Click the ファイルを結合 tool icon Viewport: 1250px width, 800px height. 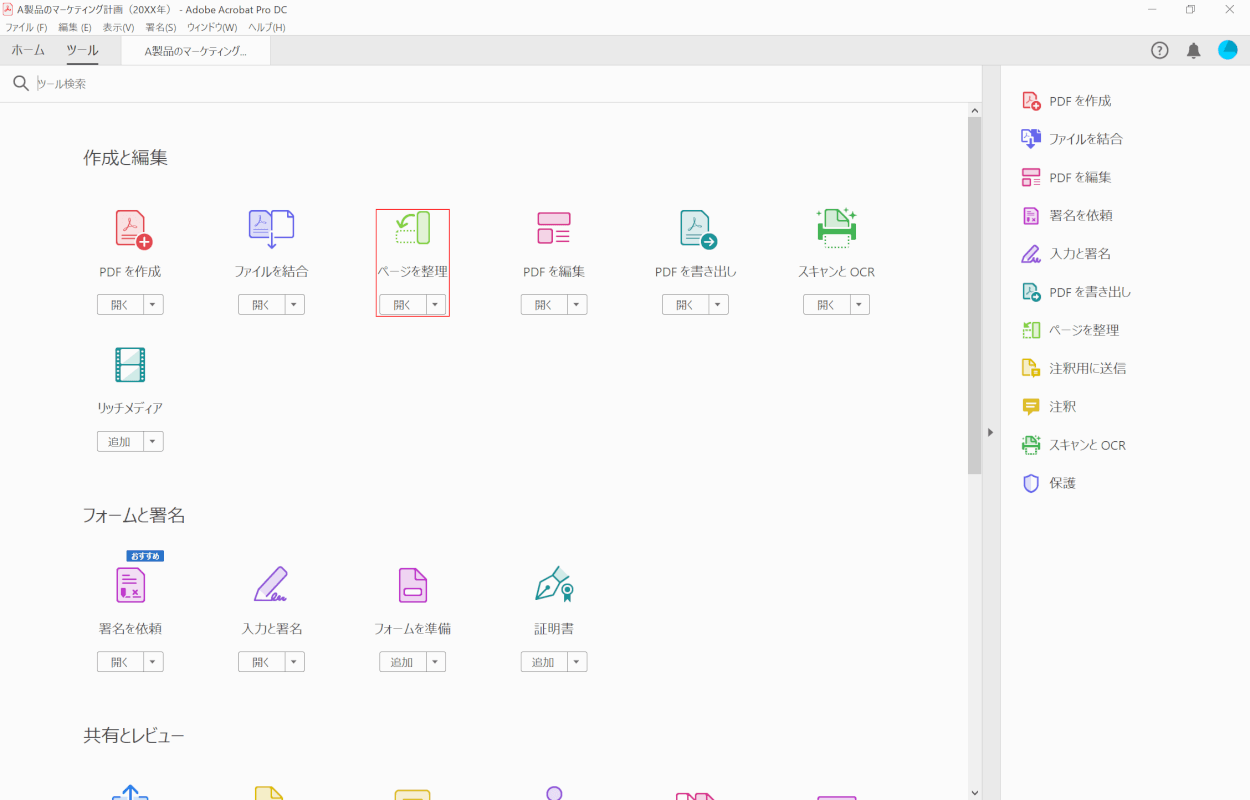(x=271, y=229)
